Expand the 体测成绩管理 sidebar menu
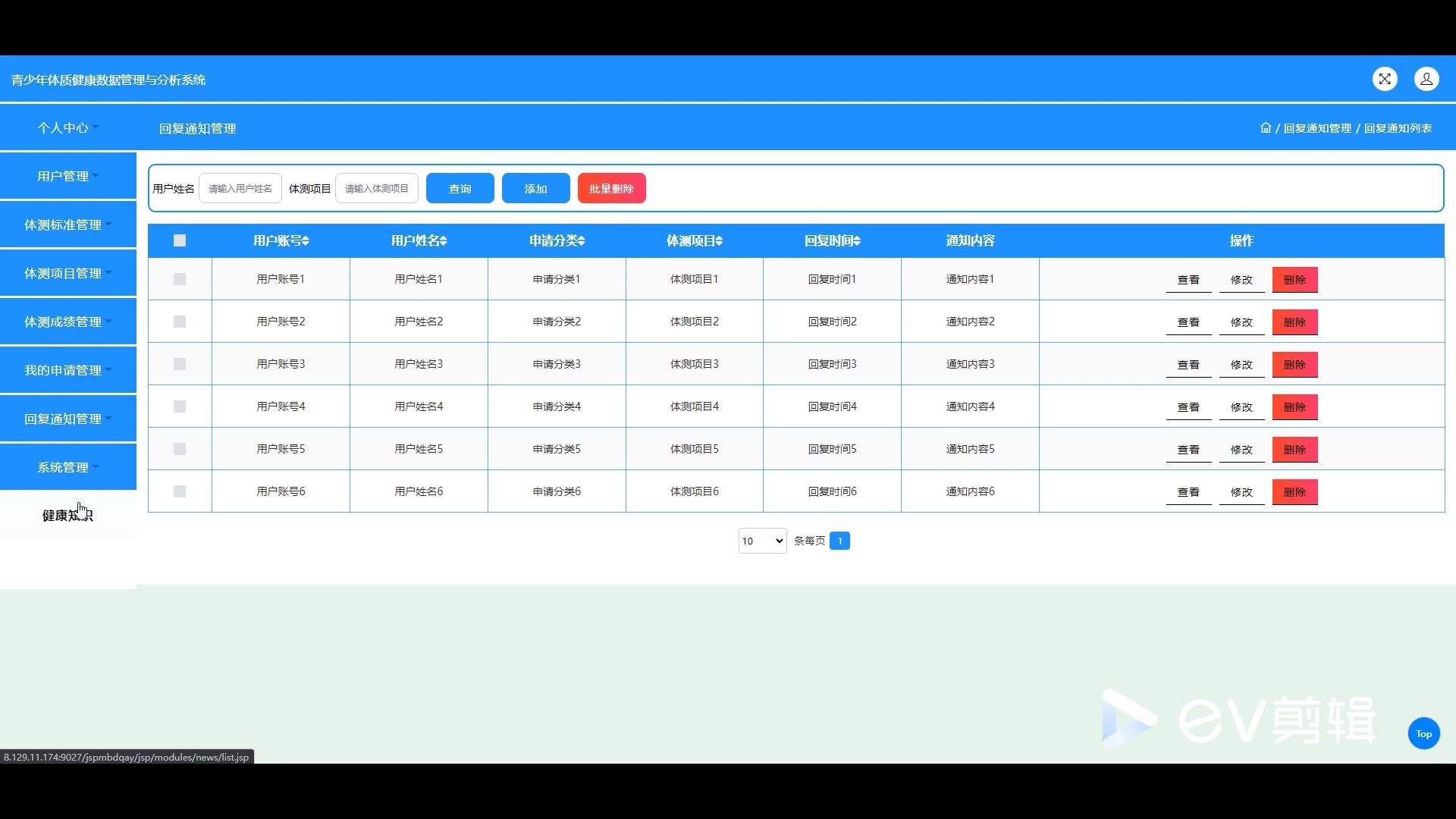The image size is (1456, 819). (67, 322)
